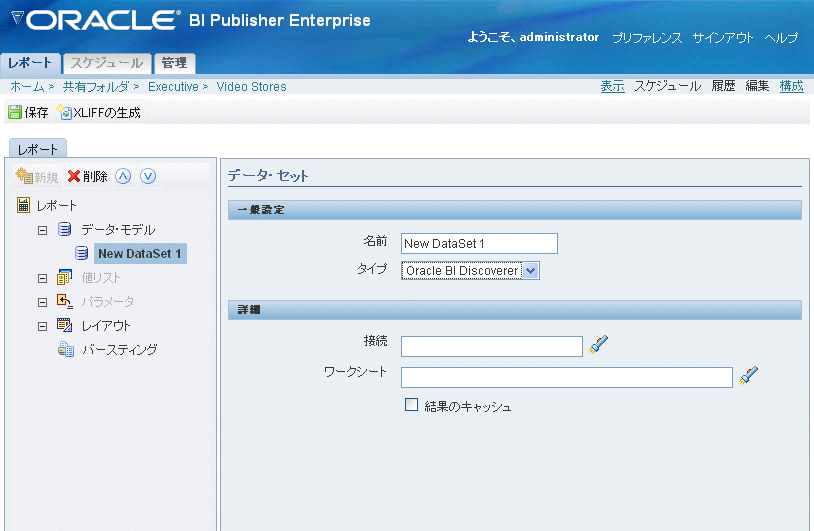Screen dimensions: 814x531
Task: Collapse the レイアウト tree node
Action: (43, 326)
